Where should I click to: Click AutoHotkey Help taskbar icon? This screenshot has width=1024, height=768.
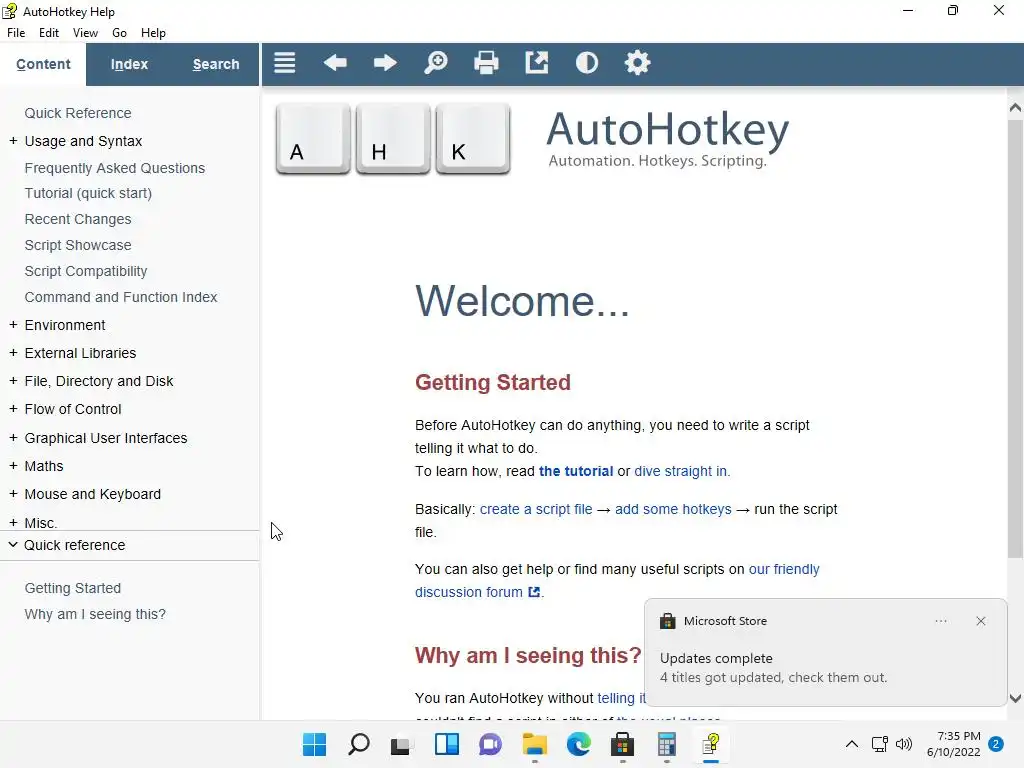point(711,744)
